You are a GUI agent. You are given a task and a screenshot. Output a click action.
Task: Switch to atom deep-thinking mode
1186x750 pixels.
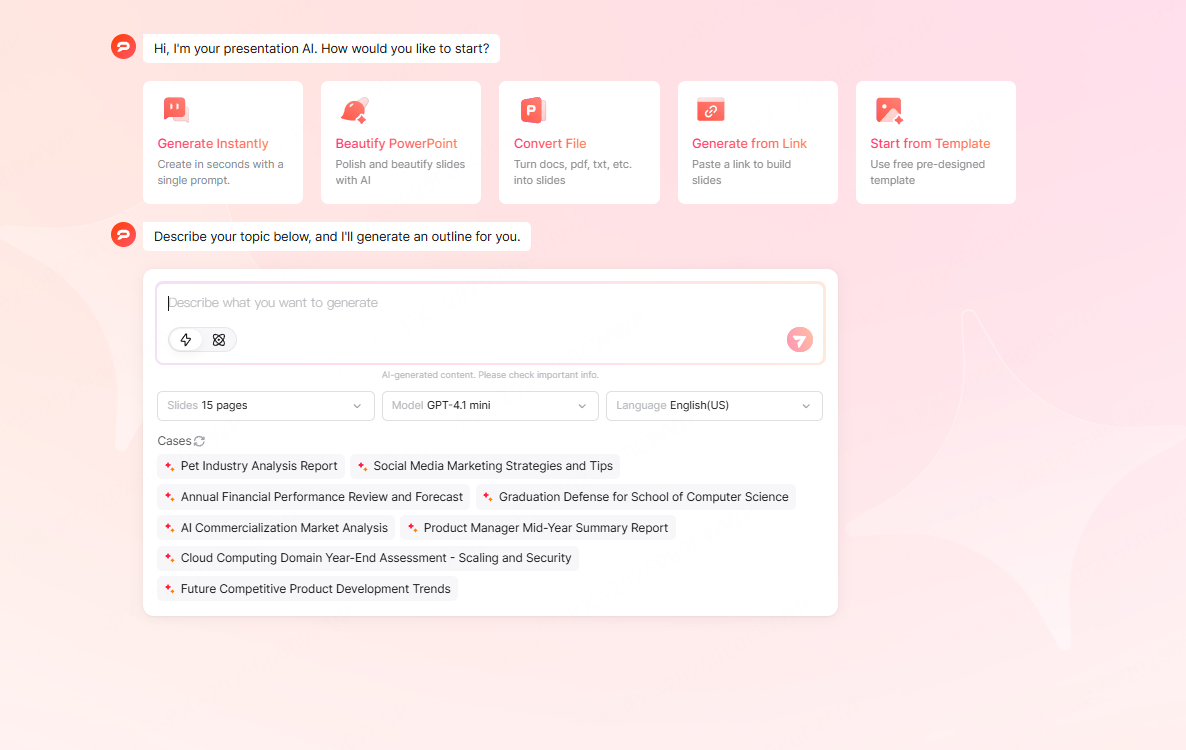click(x=219, y=340)
